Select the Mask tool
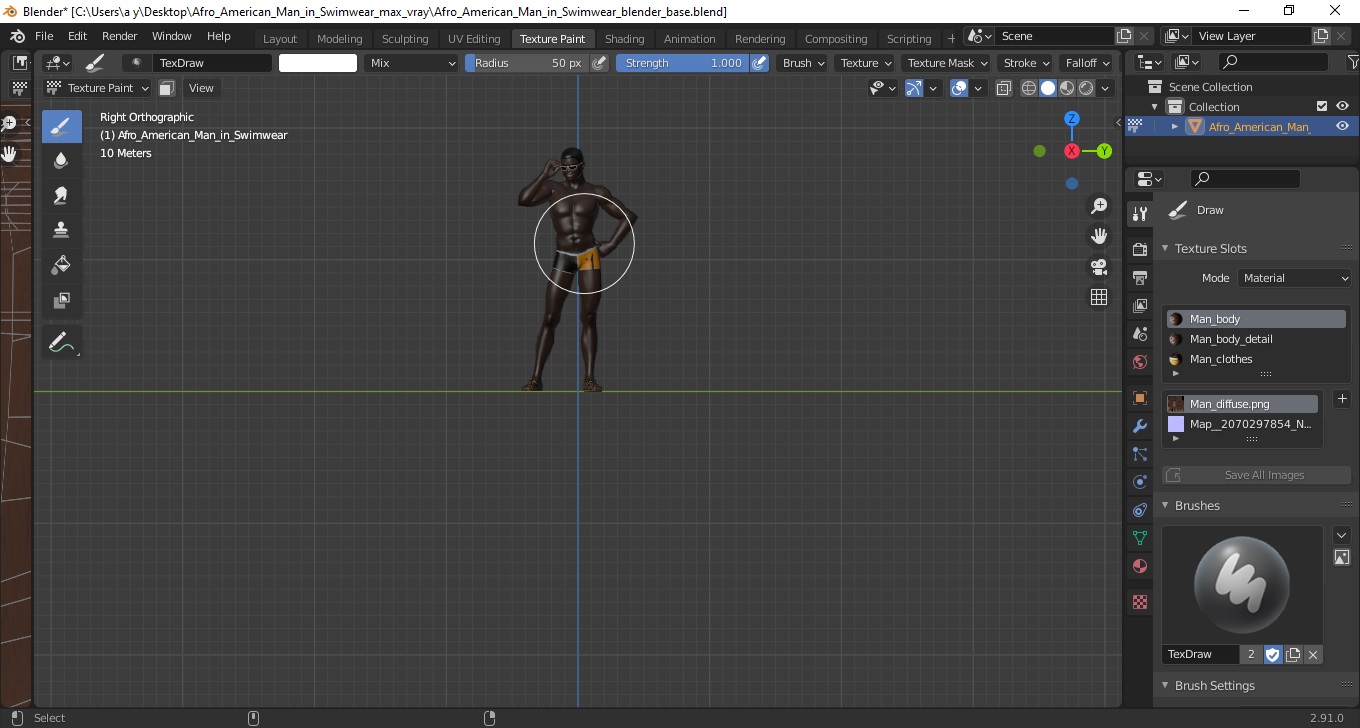 [62, 300]
